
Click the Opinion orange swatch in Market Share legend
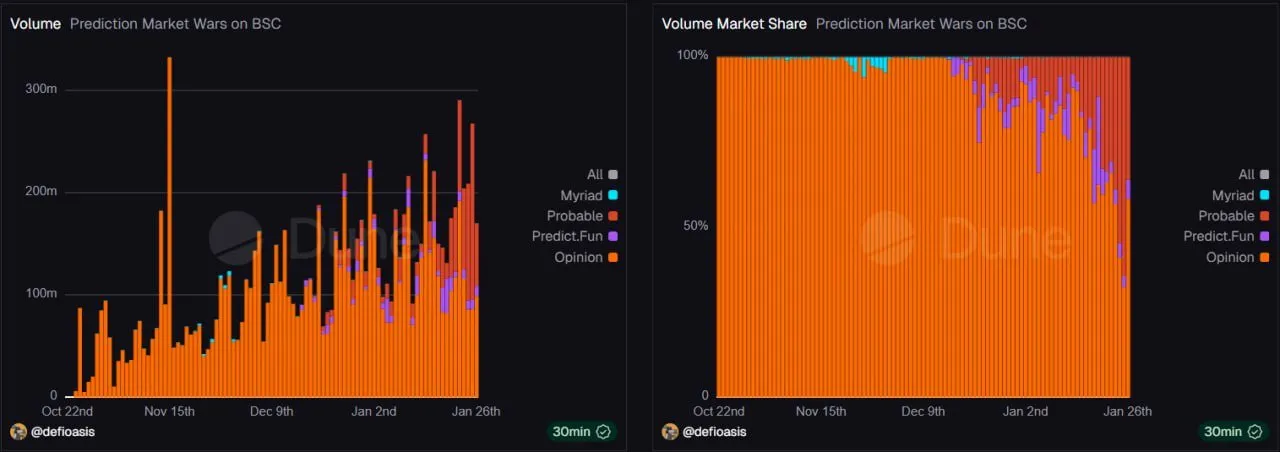click(1265, 257)
